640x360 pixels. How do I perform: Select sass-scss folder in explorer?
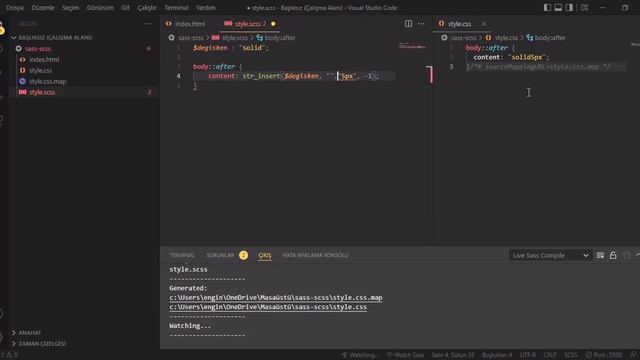point(38,49)
